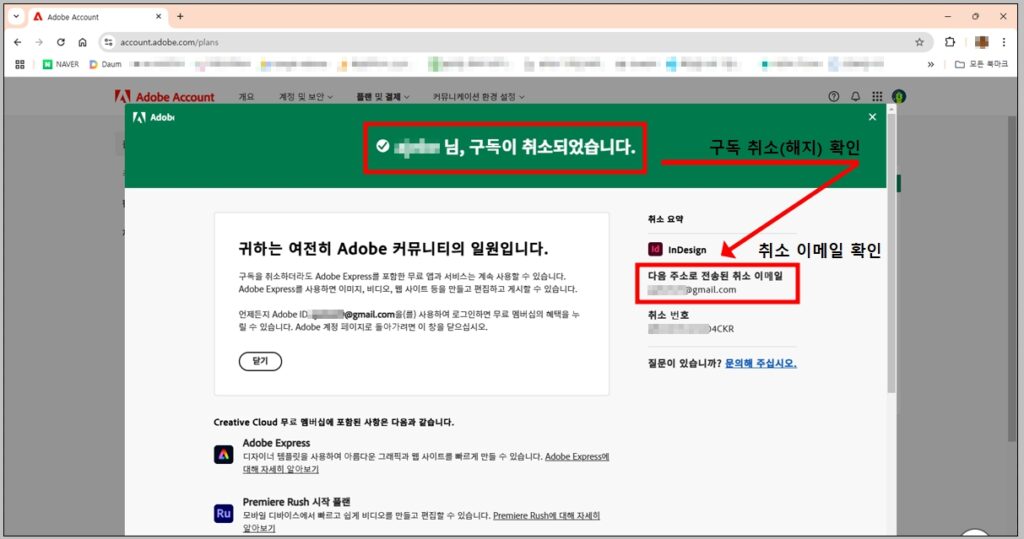
Task: Open the 모든 북마크 folder
Action: point(982,64)
